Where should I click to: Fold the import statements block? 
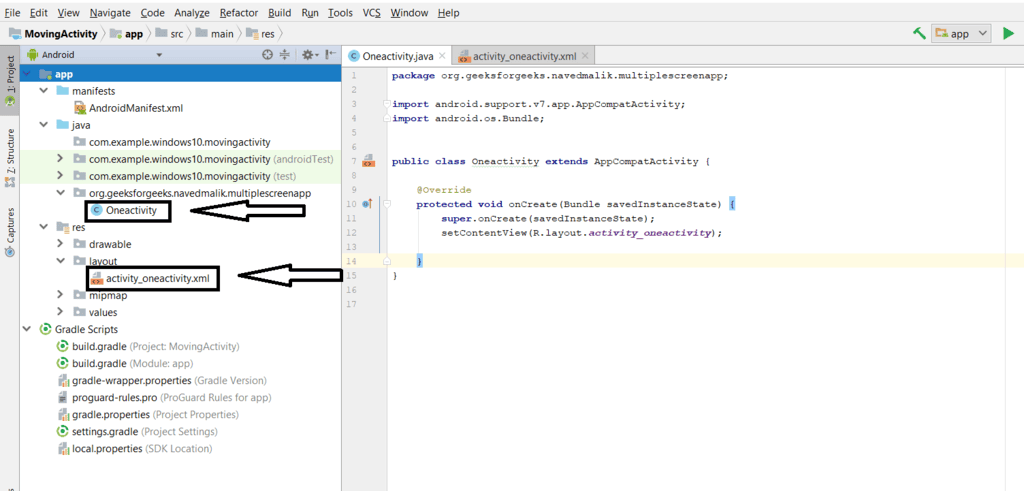coord(386,104)
